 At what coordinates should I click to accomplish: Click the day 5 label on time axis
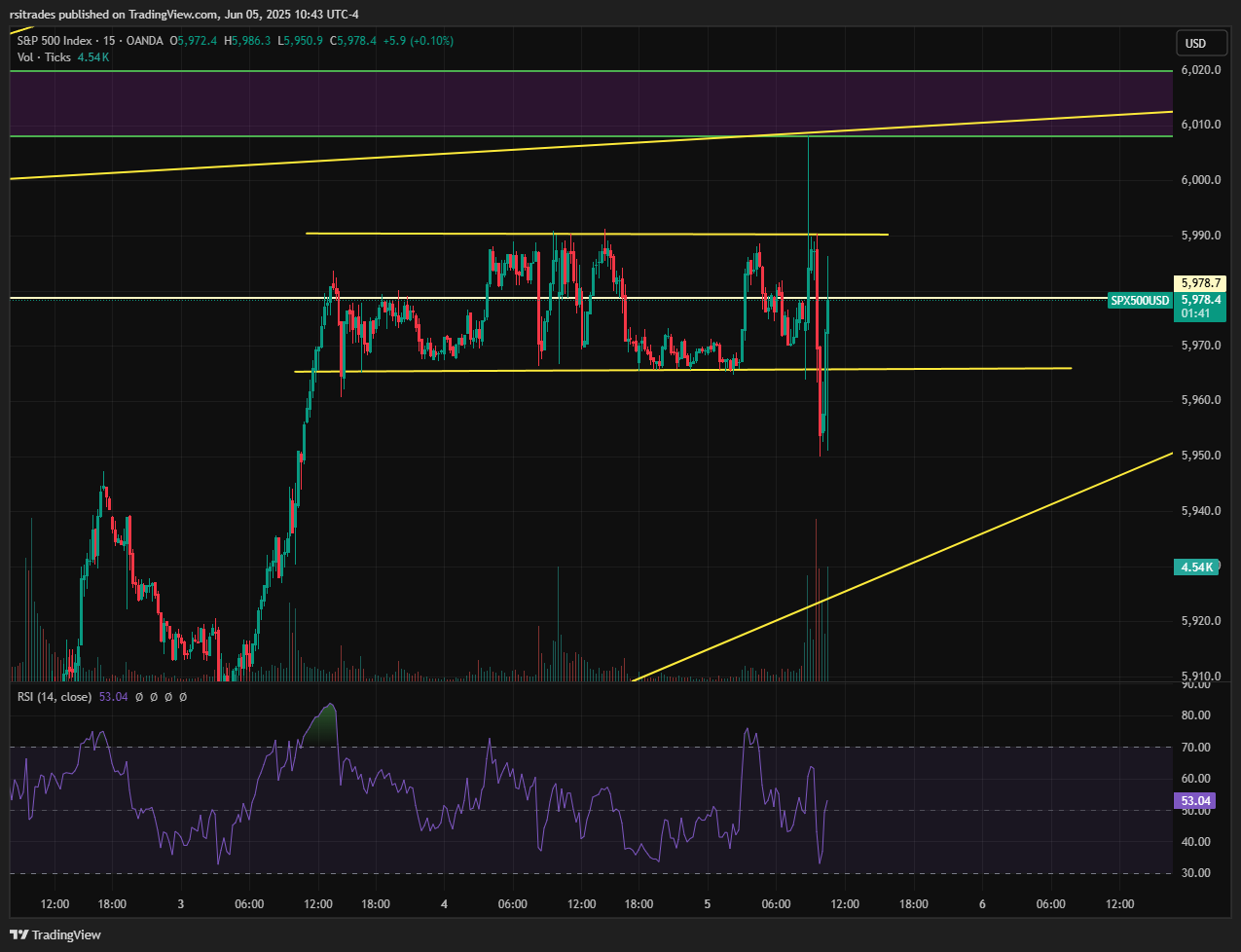(x=708, y=904)
